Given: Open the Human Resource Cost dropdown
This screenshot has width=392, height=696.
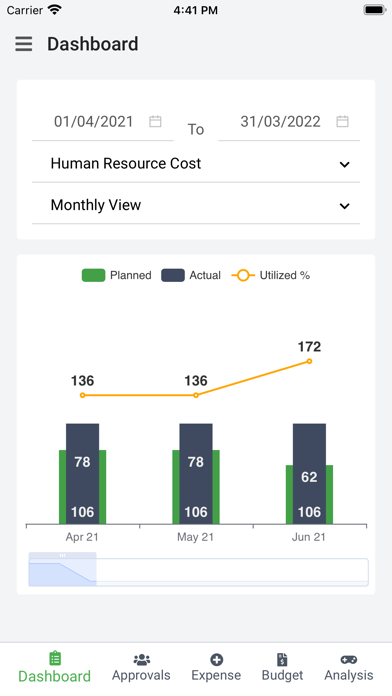Looking at the screenshot, I should click(x=196, y=164).
